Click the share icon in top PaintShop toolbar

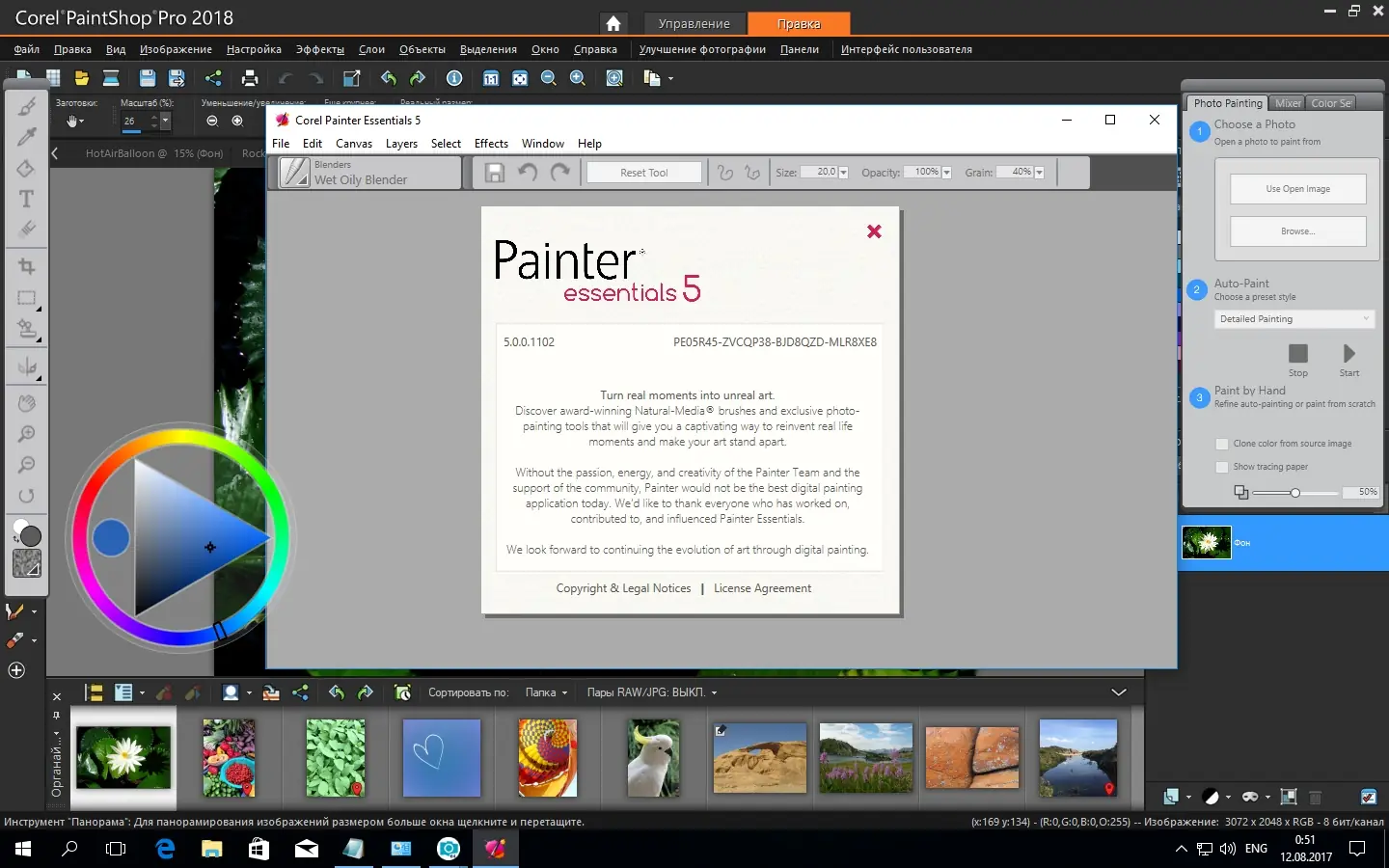point(213,78)
